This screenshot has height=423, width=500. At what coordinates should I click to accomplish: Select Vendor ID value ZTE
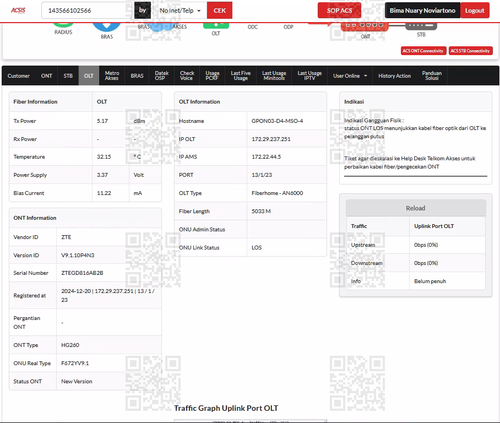click(x=66, y=237)
